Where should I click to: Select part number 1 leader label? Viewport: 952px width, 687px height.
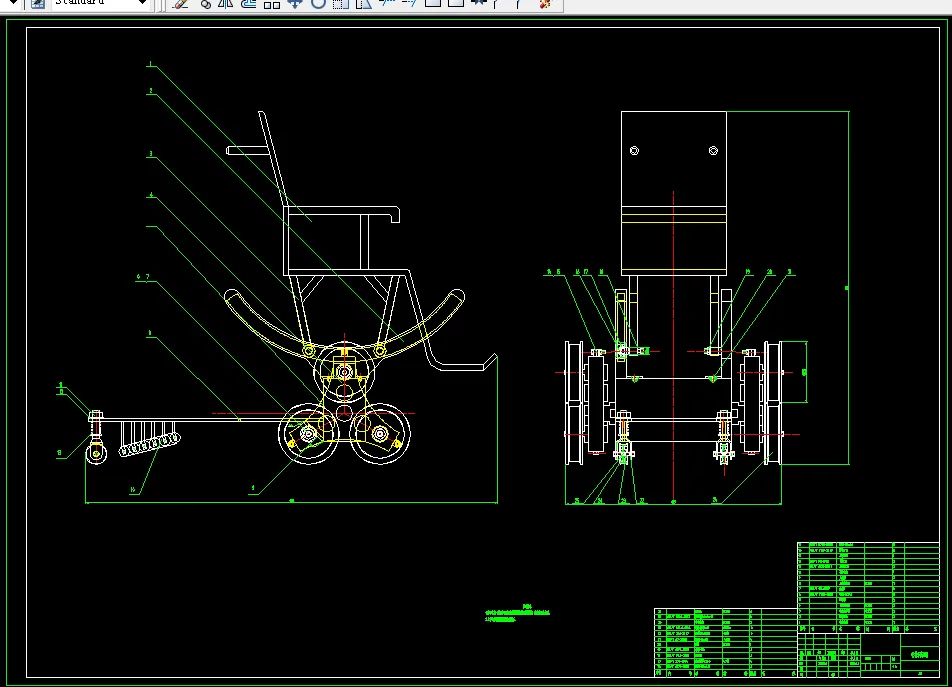150,64
